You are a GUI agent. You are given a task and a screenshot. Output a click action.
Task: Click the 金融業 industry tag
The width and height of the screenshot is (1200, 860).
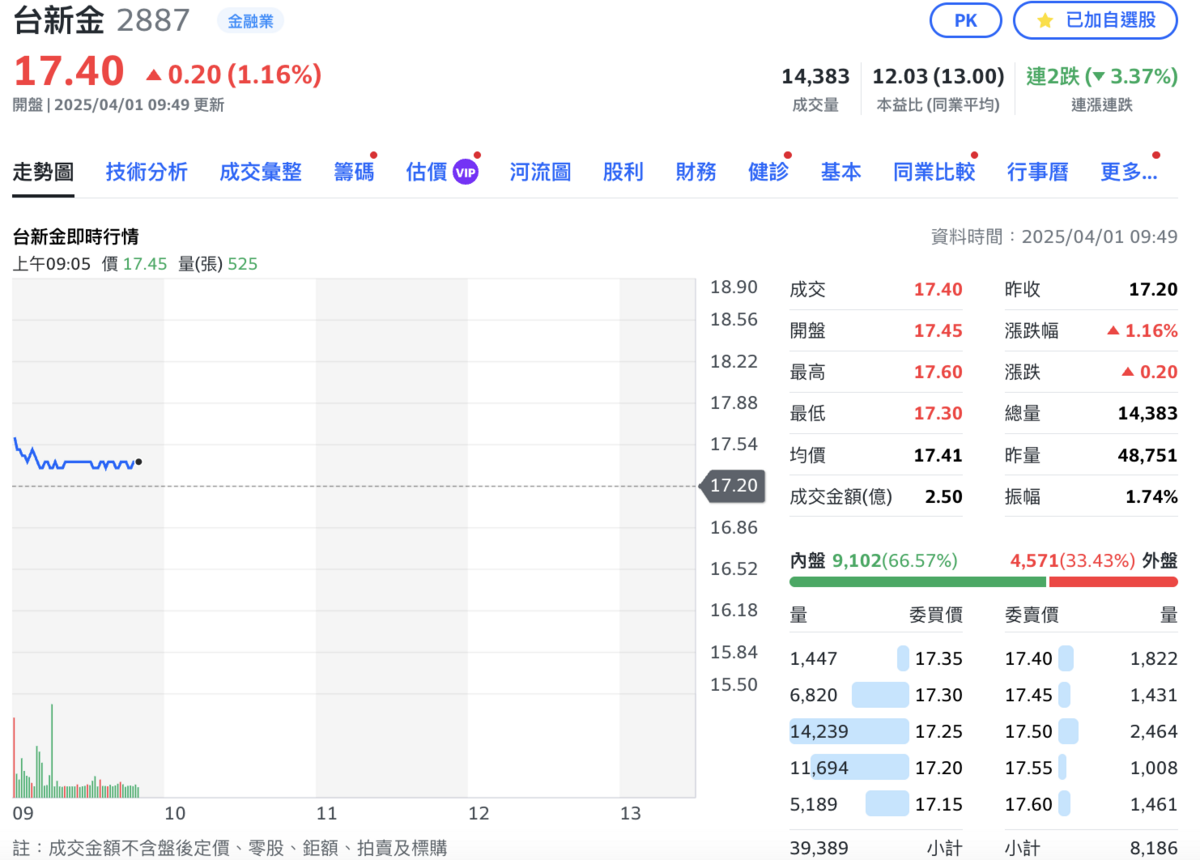pos(250,21)
